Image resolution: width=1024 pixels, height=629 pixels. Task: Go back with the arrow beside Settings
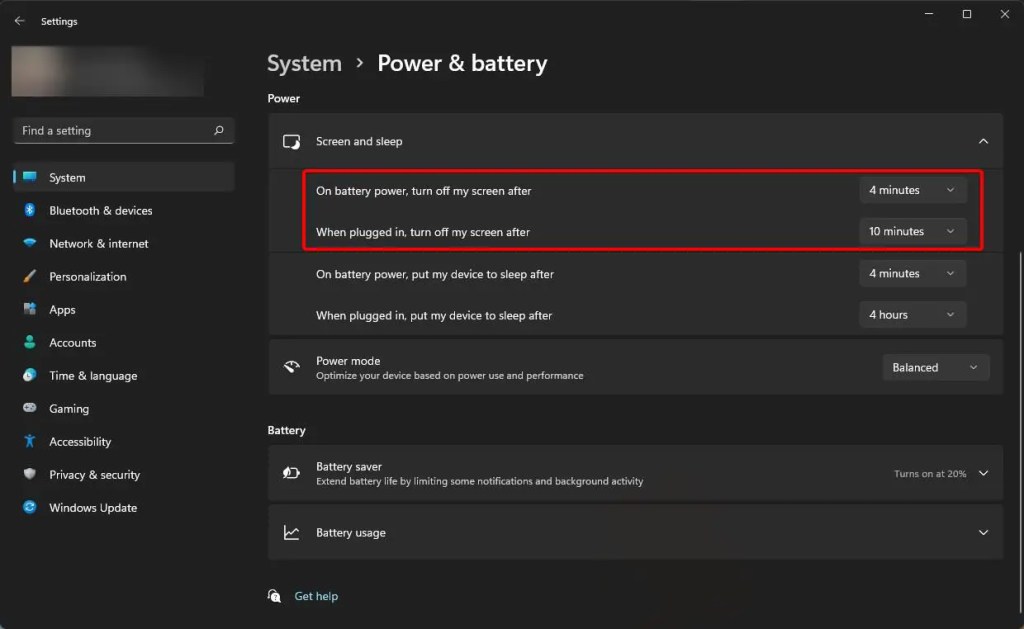point(20,21)
